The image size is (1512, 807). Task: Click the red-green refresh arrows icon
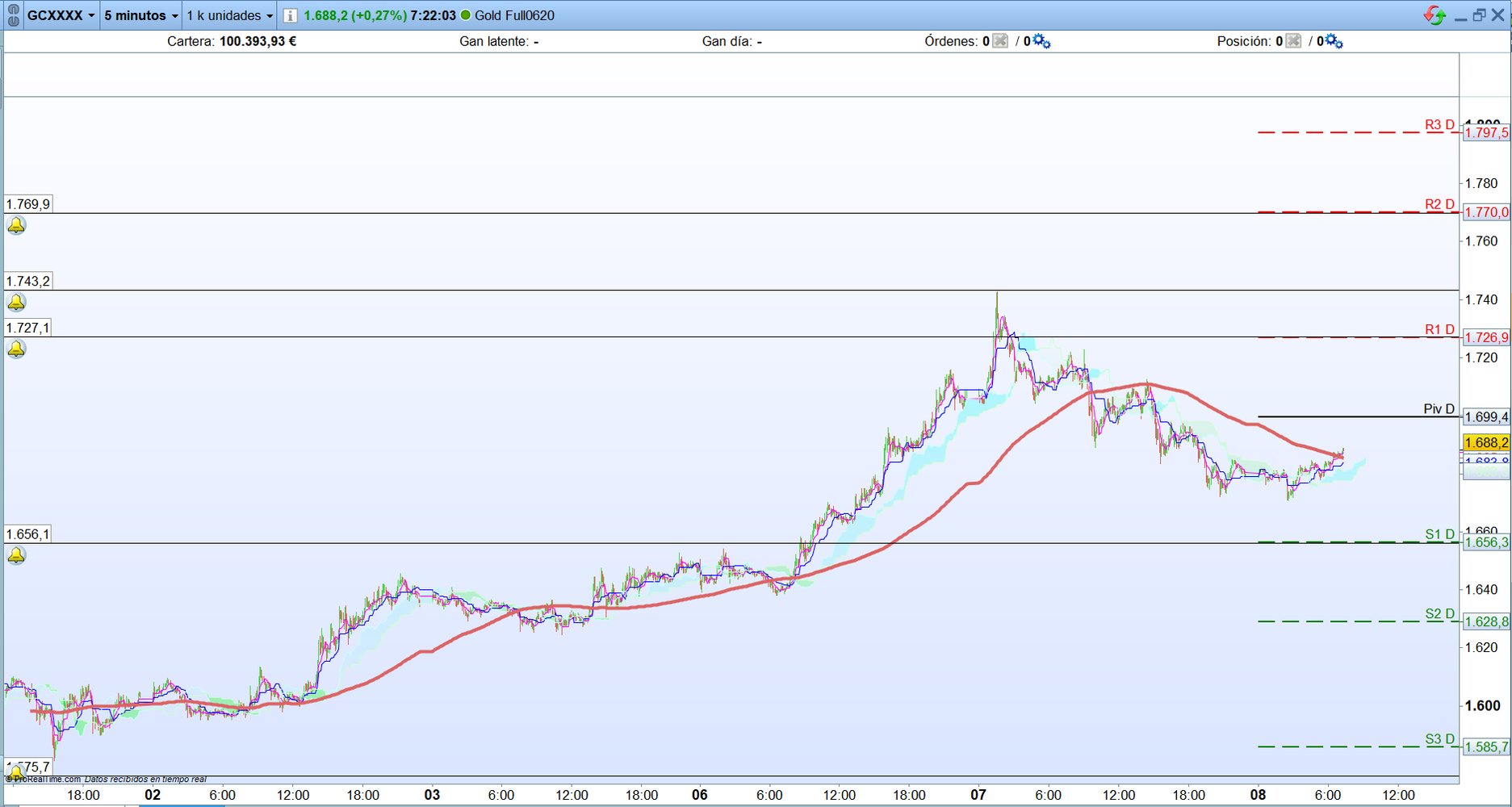coord(1435,15)
